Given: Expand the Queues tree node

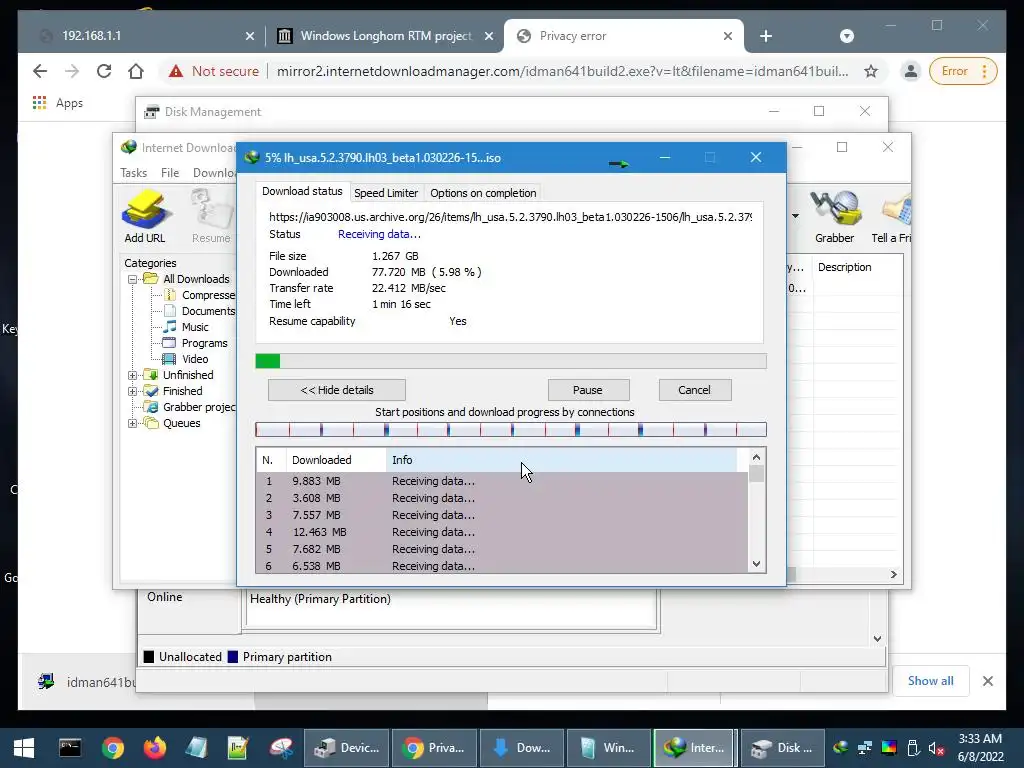Looking at the screenshot, I should tap(133, 424).
